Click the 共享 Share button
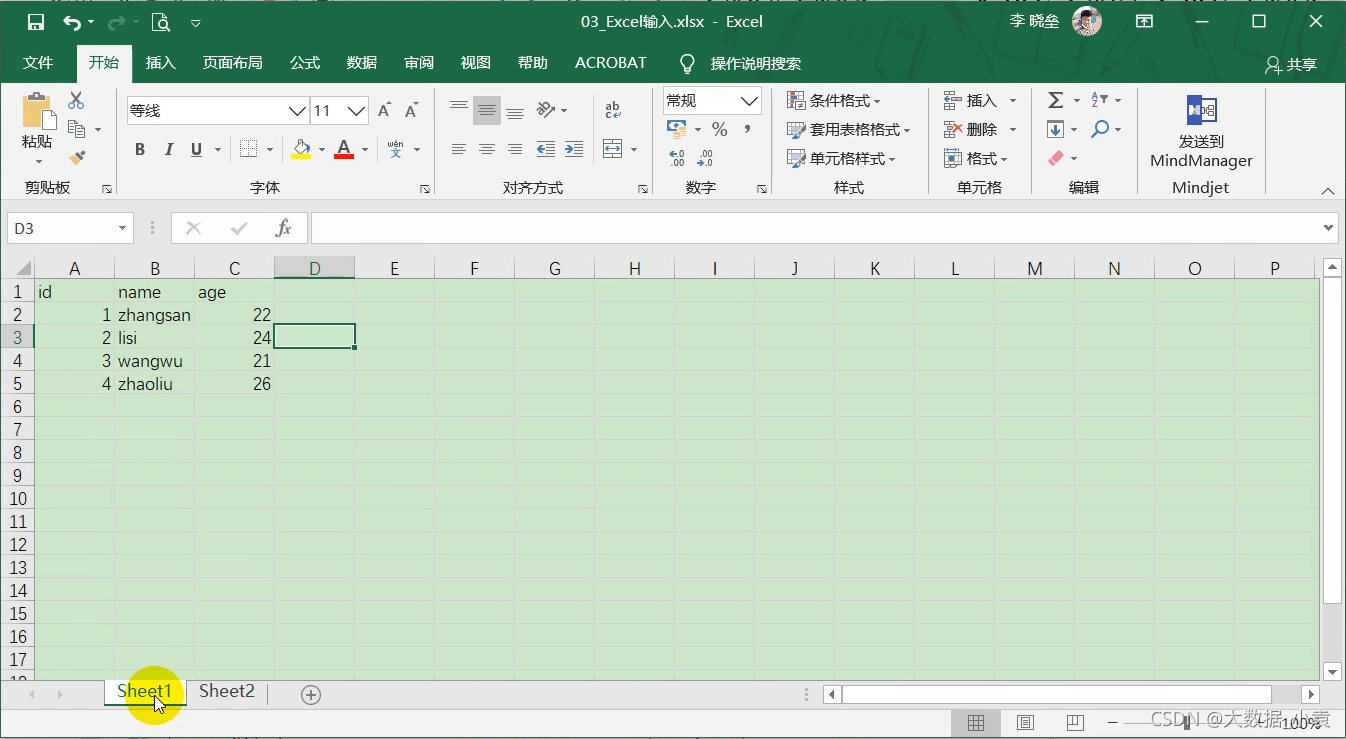The image size is (1346, 739). (1291, 64)
